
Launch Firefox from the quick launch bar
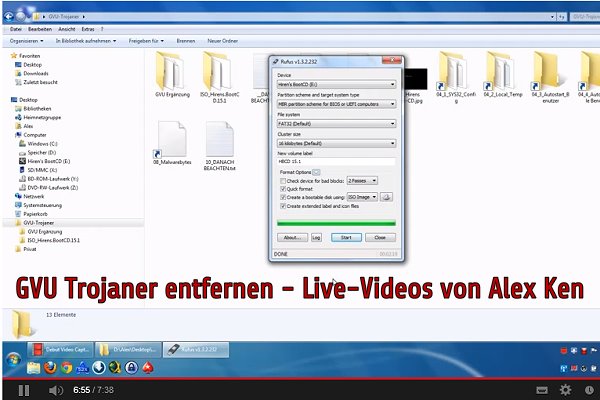point(50,368)
